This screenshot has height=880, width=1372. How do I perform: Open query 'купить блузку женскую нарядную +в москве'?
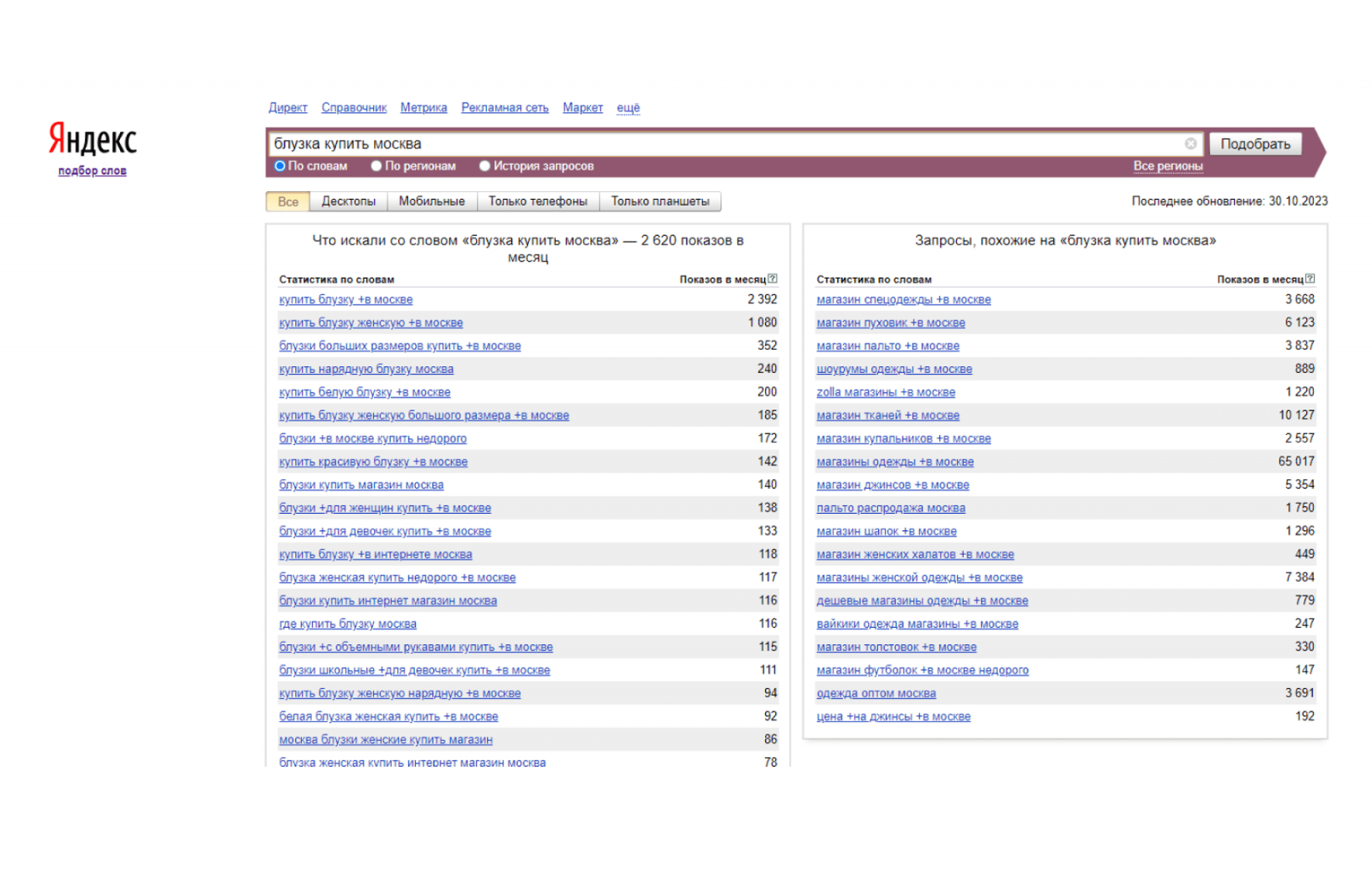pyautogui.click(x=400, y=694)
